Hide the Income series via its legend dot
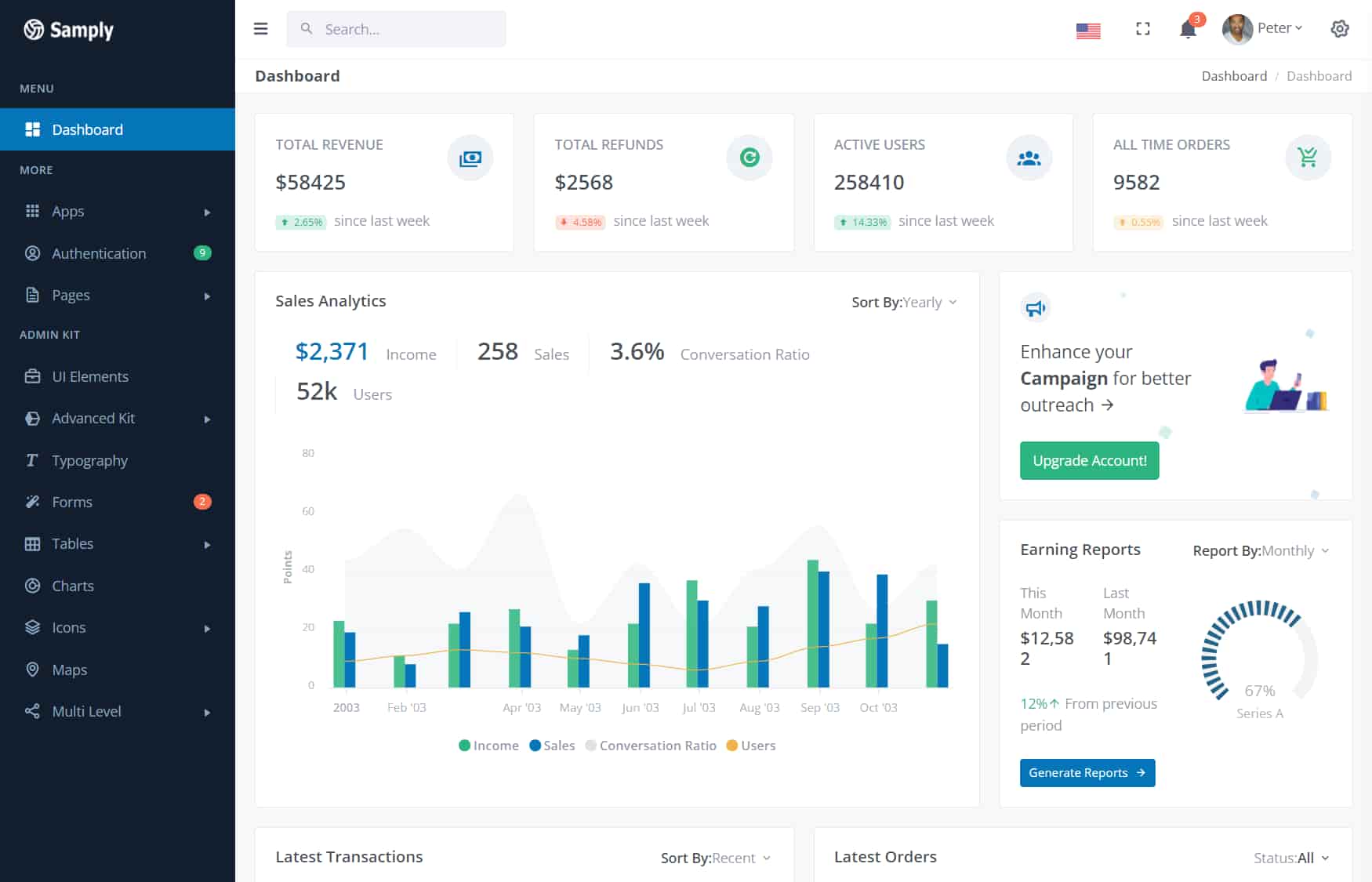The image size is (1372, 882). pos(465,745)
